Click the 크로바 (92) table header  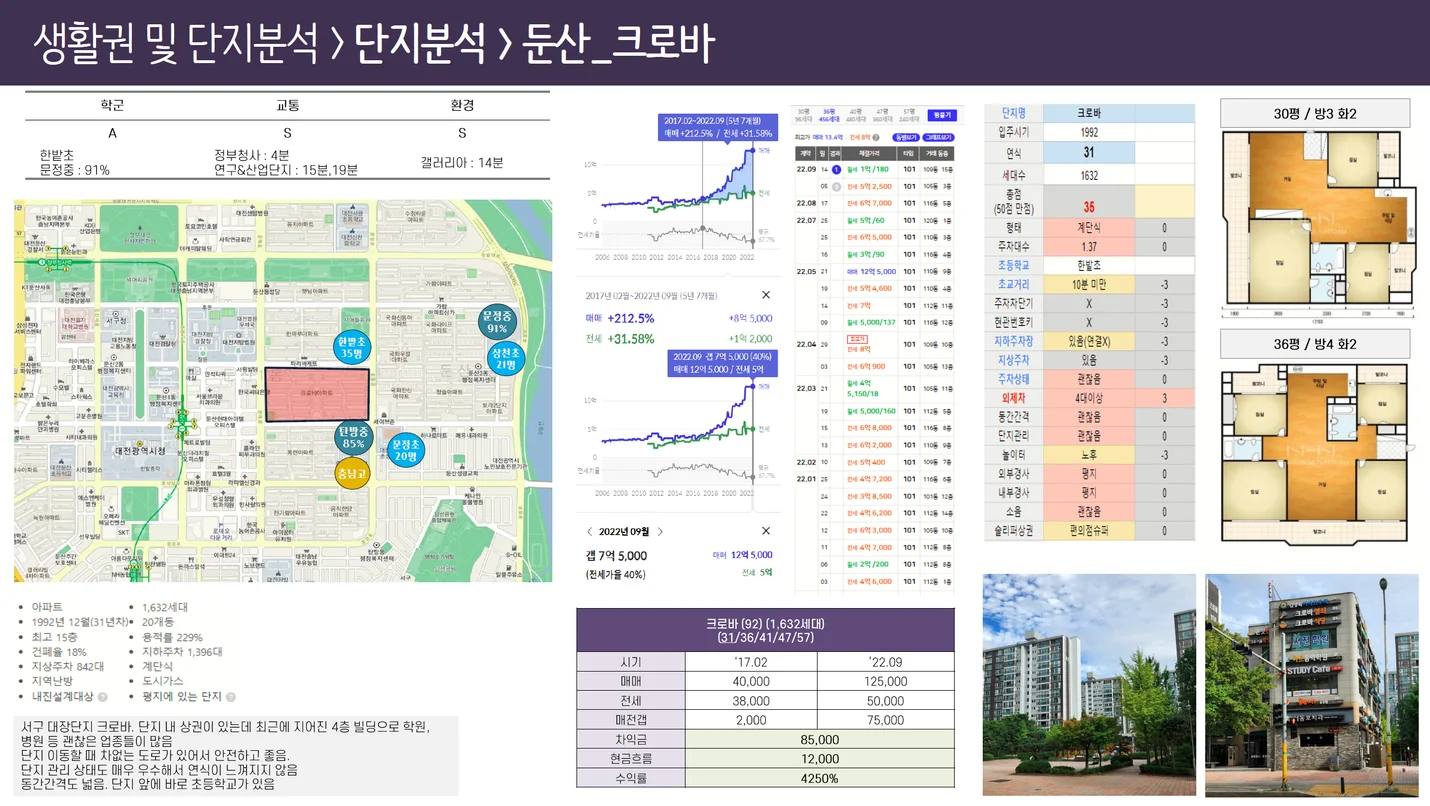pos(765,630)
